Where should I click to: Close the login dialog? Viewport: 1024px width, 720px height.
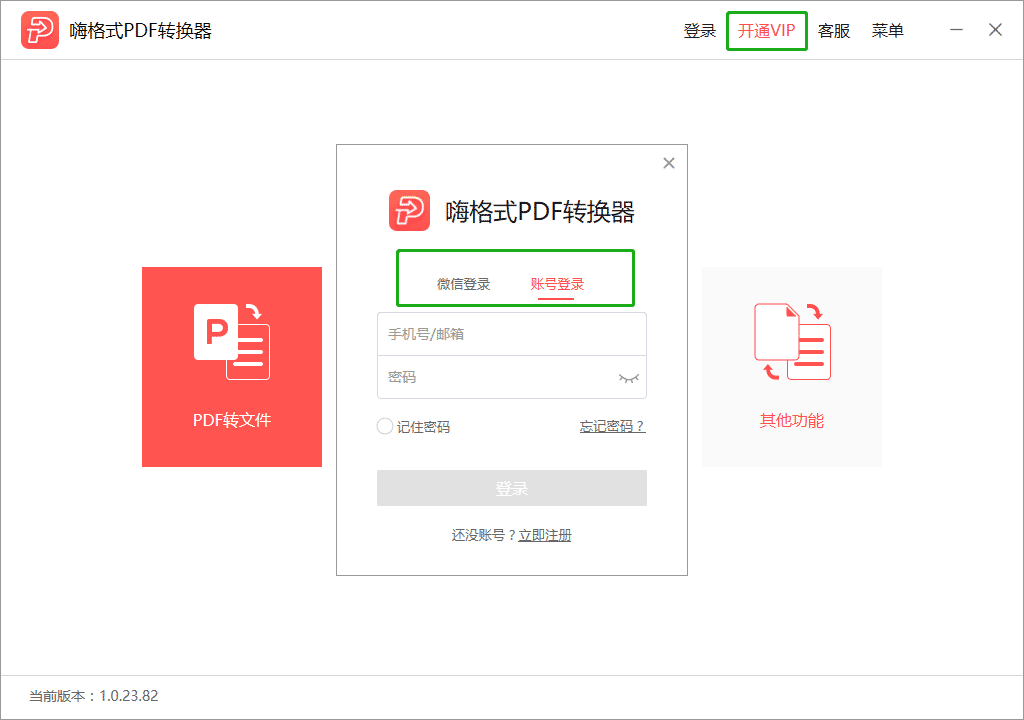[x=669, y=163]
